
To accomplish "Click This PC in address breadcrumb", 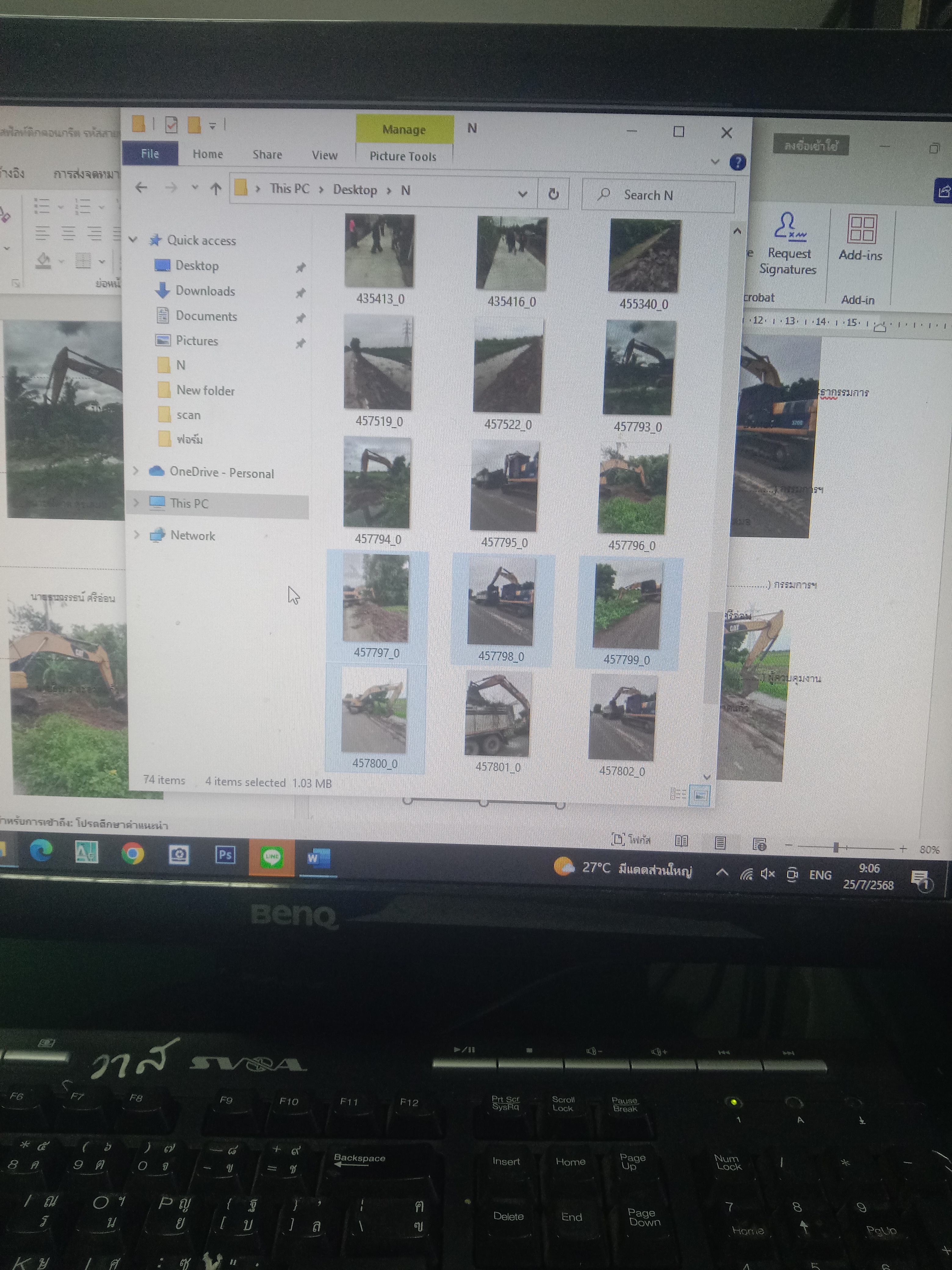I will point(289,189).
